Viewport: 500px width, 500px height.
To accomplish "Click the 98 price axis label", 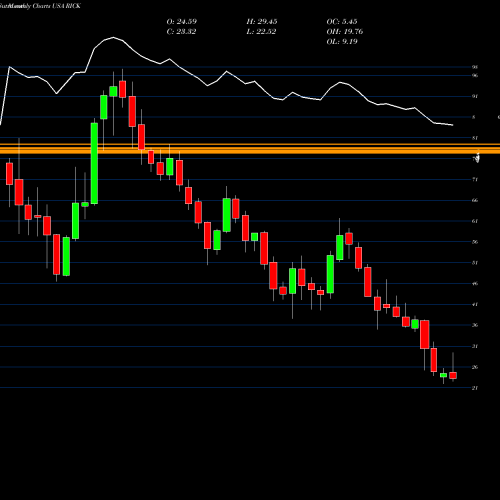I will [475, 67].
